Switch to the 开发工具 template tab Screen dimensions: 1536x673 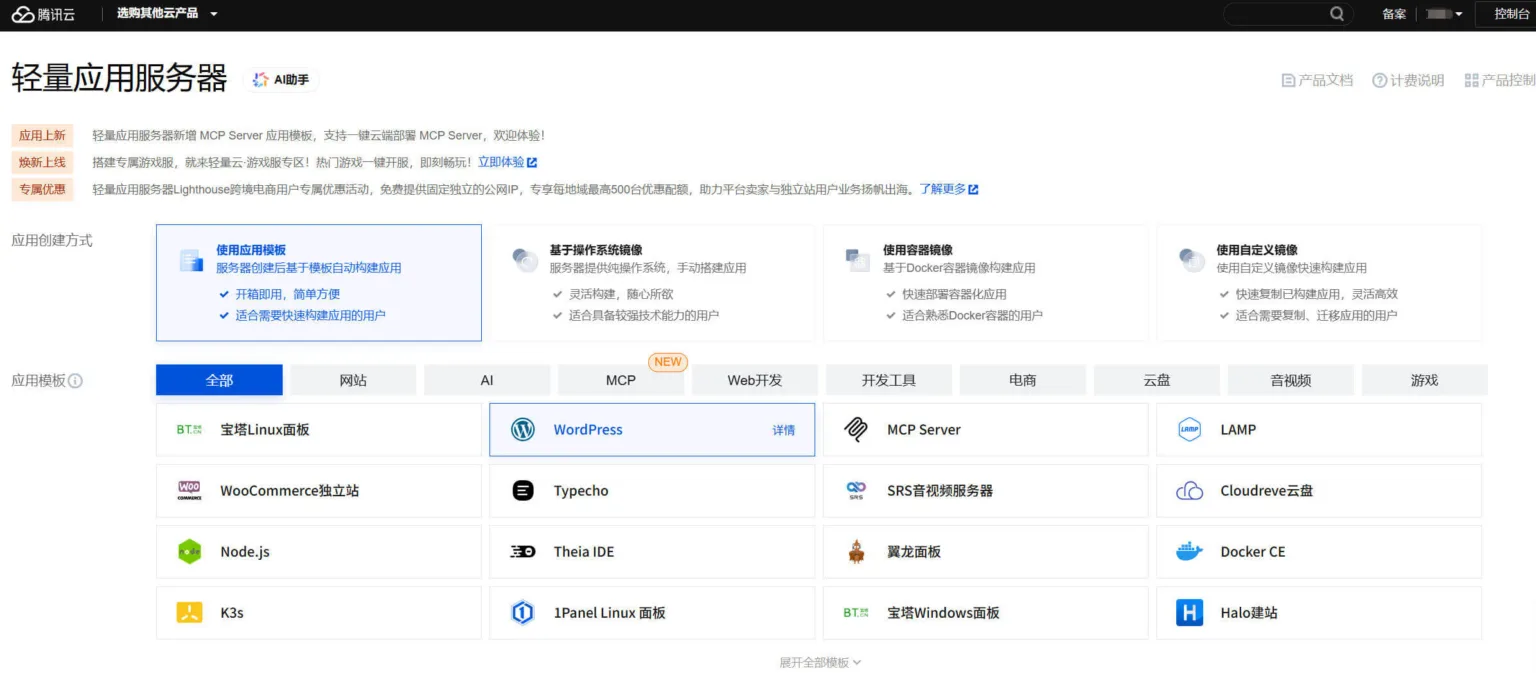click(889, 380)
